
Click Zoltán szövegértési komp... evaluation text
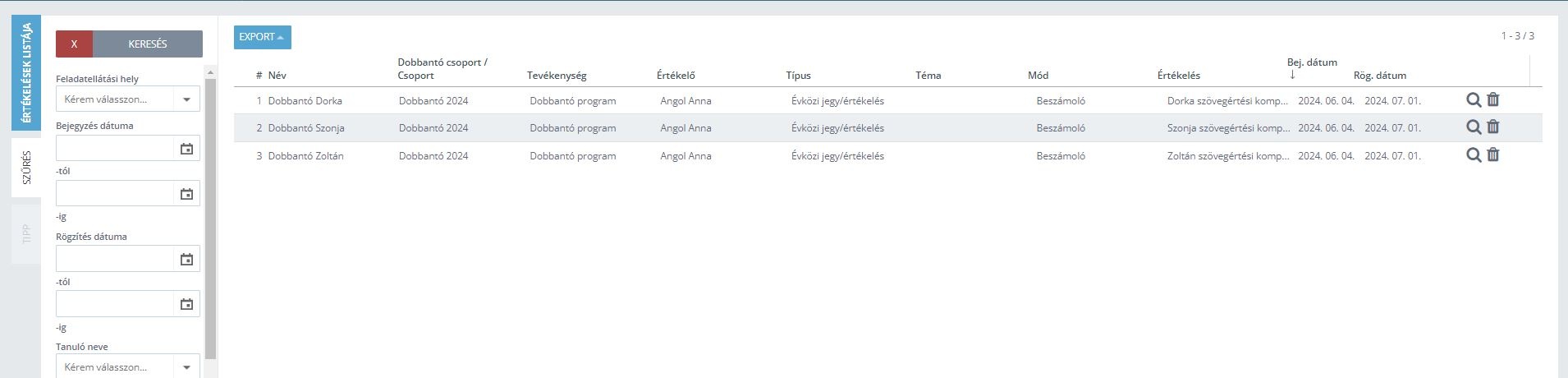click(x=1228, y=156)
